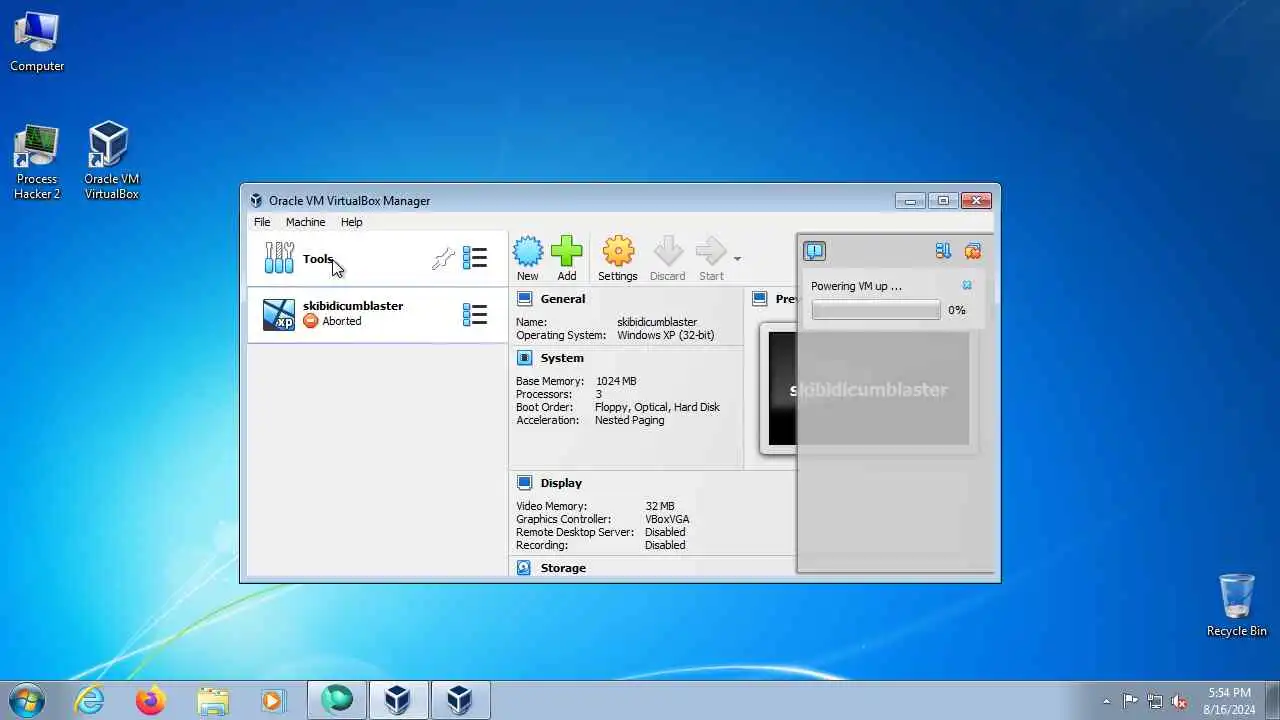Click the Tools pin icon
1280x720 pixels.
(443, 259)
